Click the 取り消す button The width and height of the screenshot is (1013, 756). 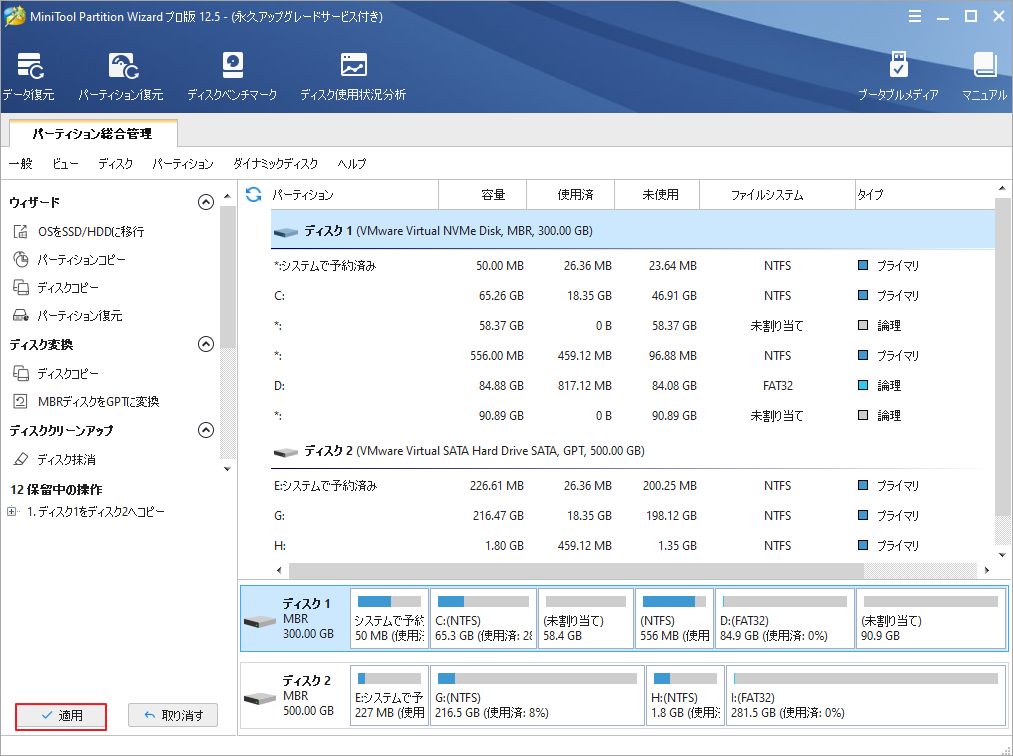[x=173, y=716]
